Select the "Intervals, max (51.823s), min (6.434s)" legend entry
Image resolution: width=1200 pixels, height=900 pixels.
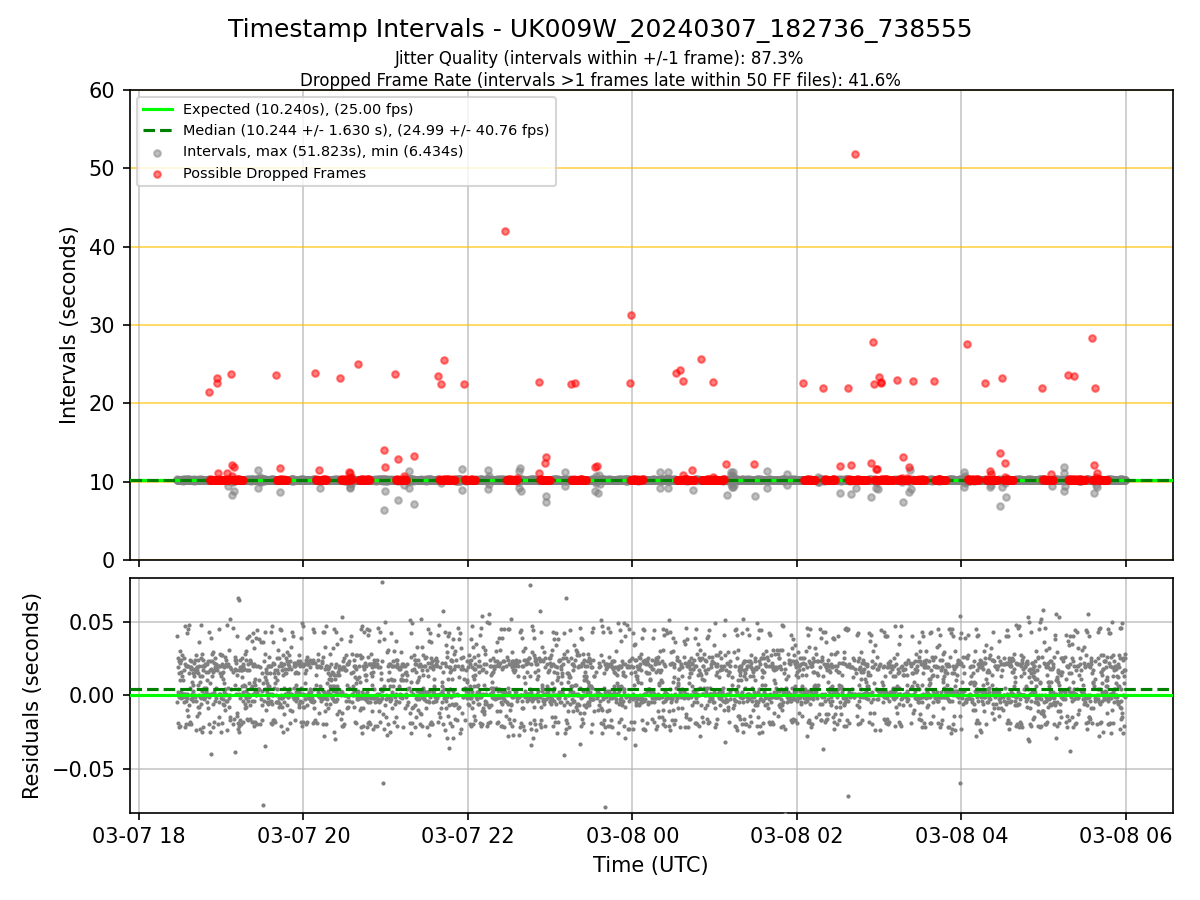point(323,151)
